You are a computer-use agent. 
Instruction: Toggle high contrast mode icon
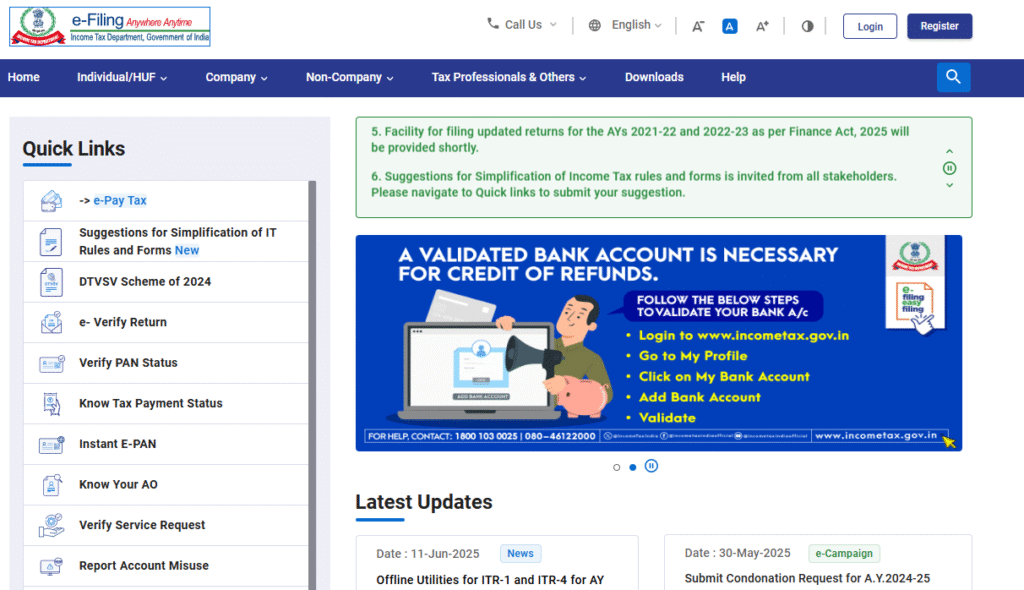pos(808,26)
